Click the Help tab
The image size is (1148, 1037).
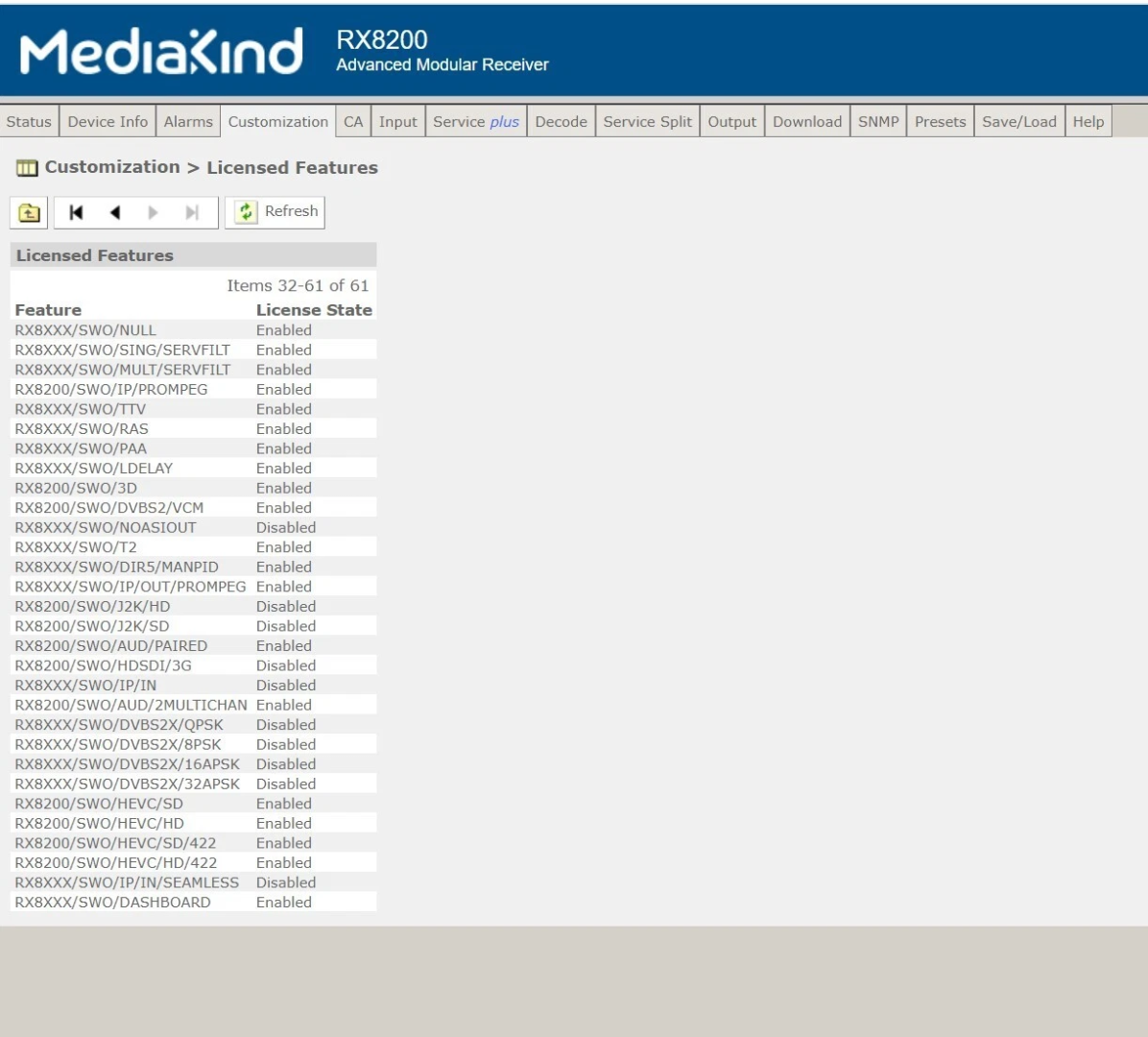1088,122
